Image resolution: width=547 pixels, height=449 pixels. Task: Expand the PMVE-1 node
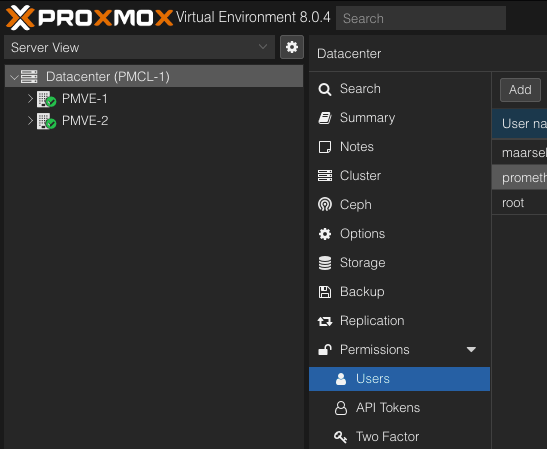30,99
